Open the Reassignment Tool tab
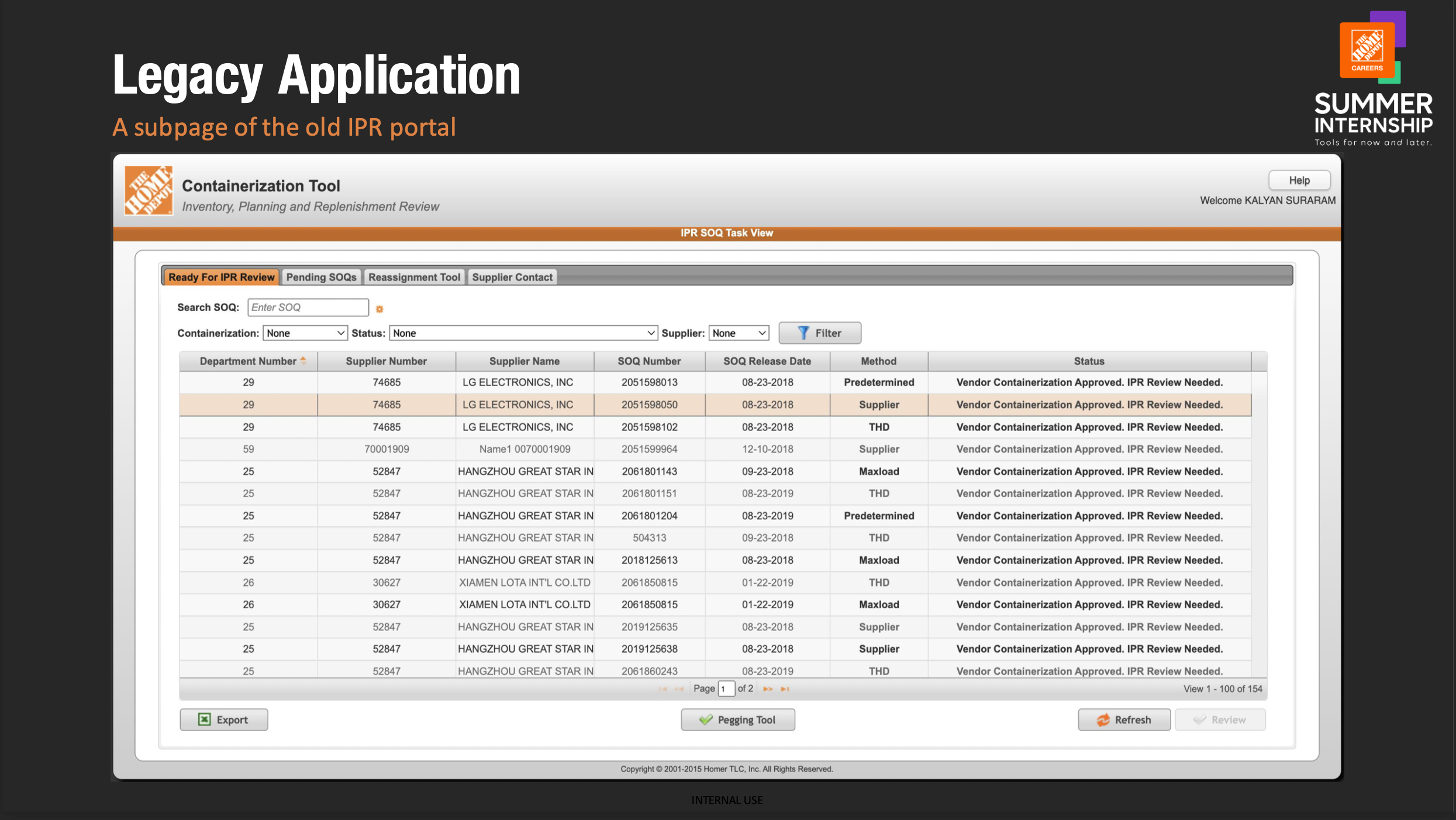This screenshot has height=820, width=1456. pos(413,277)
